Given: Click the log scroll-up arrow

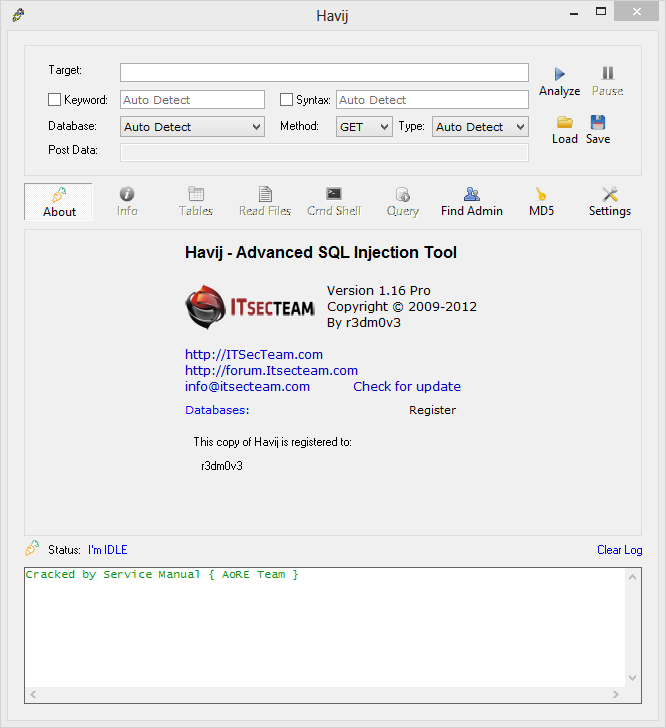Looking at the screenshot, I should pos(632,577).
